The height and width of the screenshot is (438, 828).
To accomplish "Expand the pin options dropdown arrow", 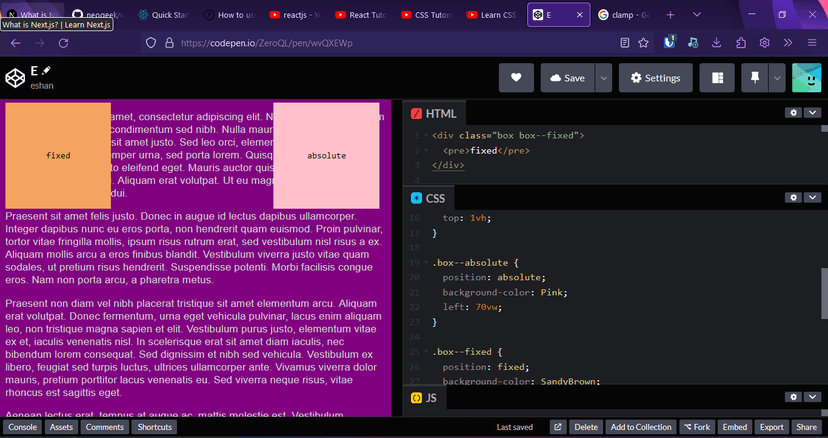I will pyautogui.click(x=777, y=78).
